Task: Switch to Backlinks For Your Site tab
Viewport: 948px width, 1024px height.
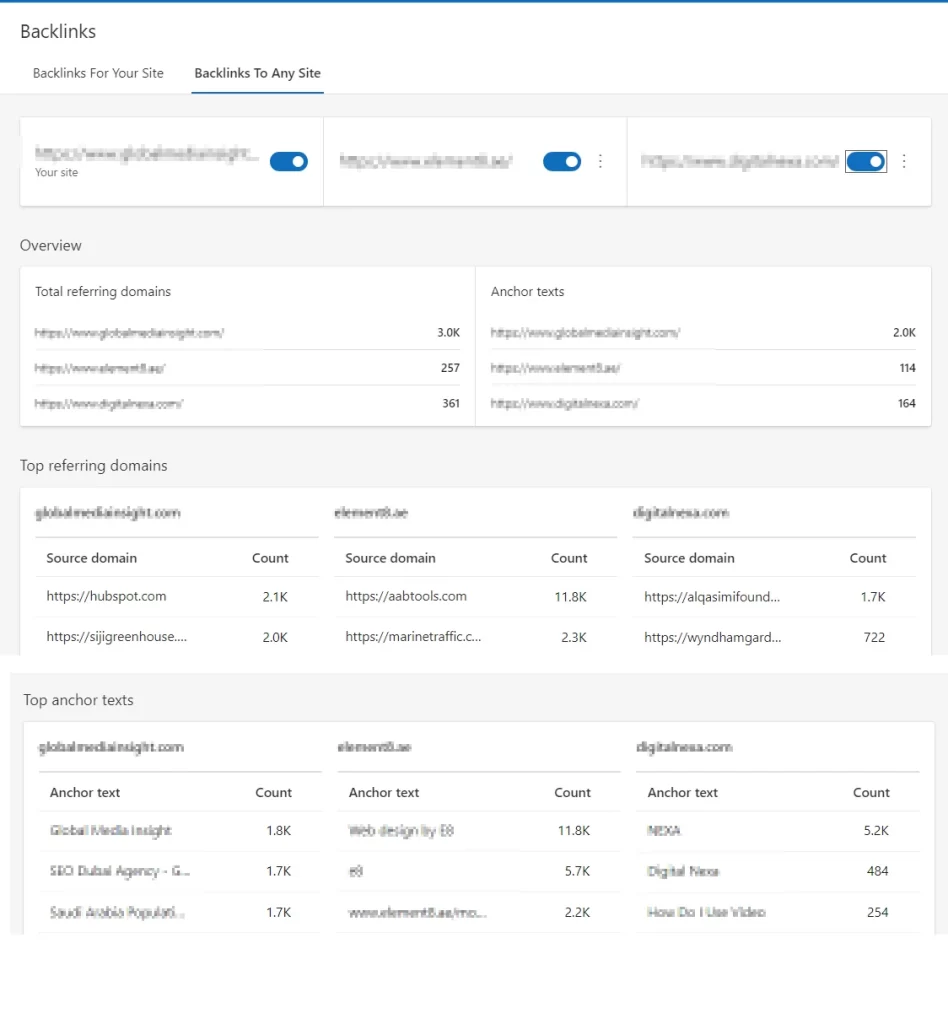Action: pyautogui.click(x=98, y=73)
